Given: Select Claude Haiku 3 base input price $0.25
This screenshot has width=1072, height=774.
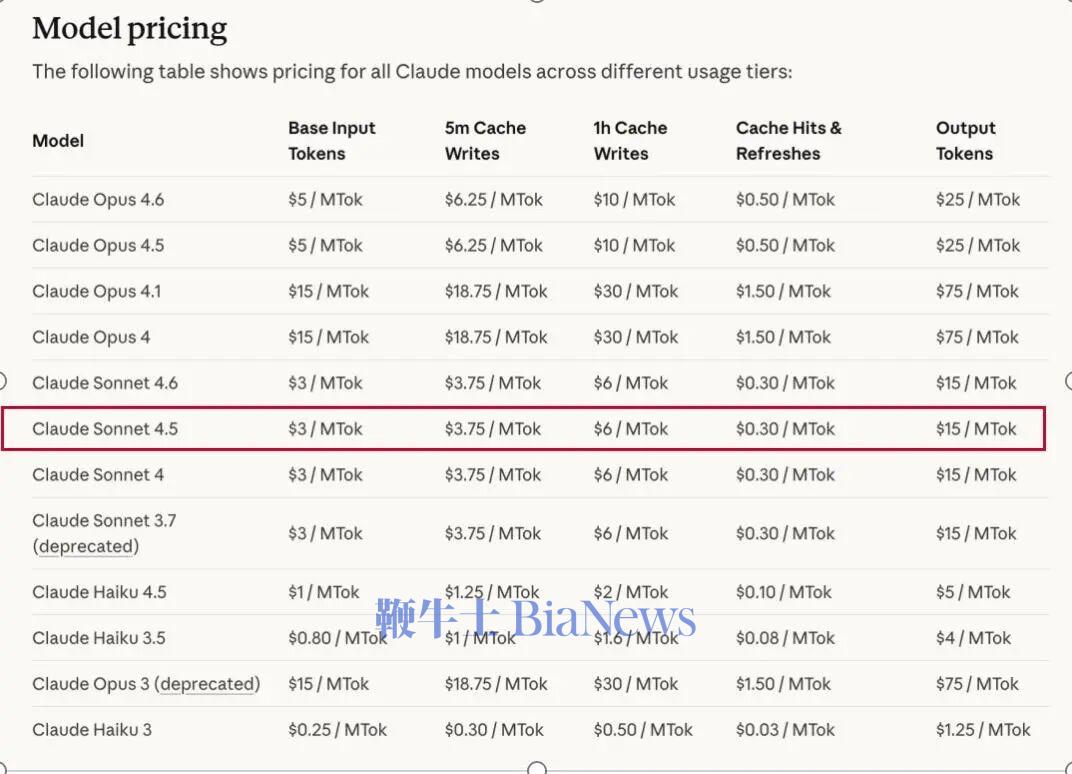Looking at the screenshot, I should (337, 730).
